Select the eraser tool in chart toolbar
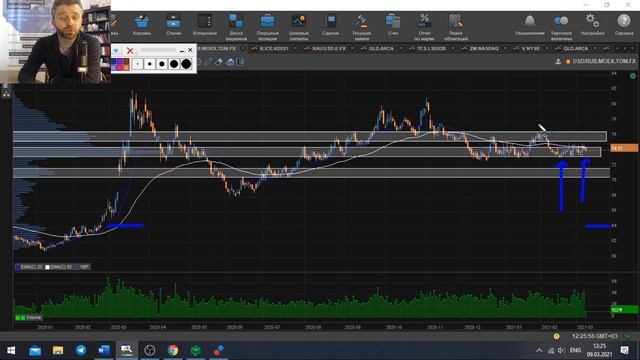 coord(219,62)
